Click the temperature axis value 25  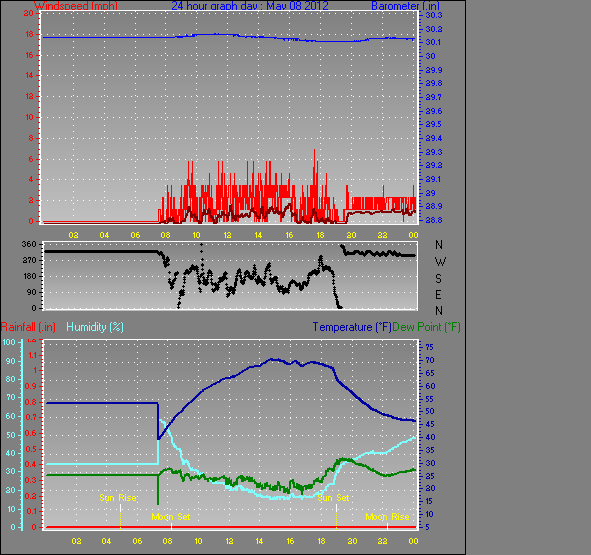429,476
